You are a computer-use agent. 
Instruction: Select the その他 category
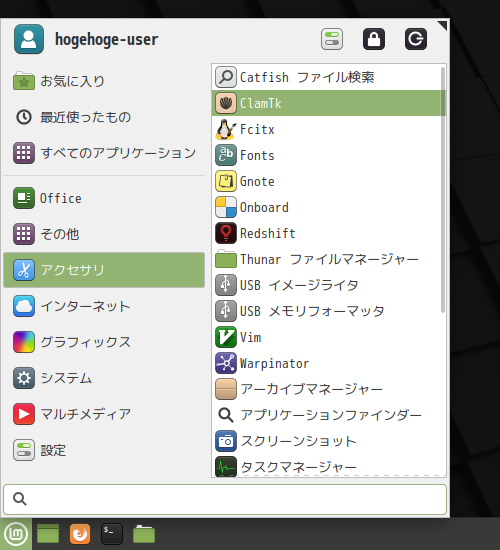104,234
